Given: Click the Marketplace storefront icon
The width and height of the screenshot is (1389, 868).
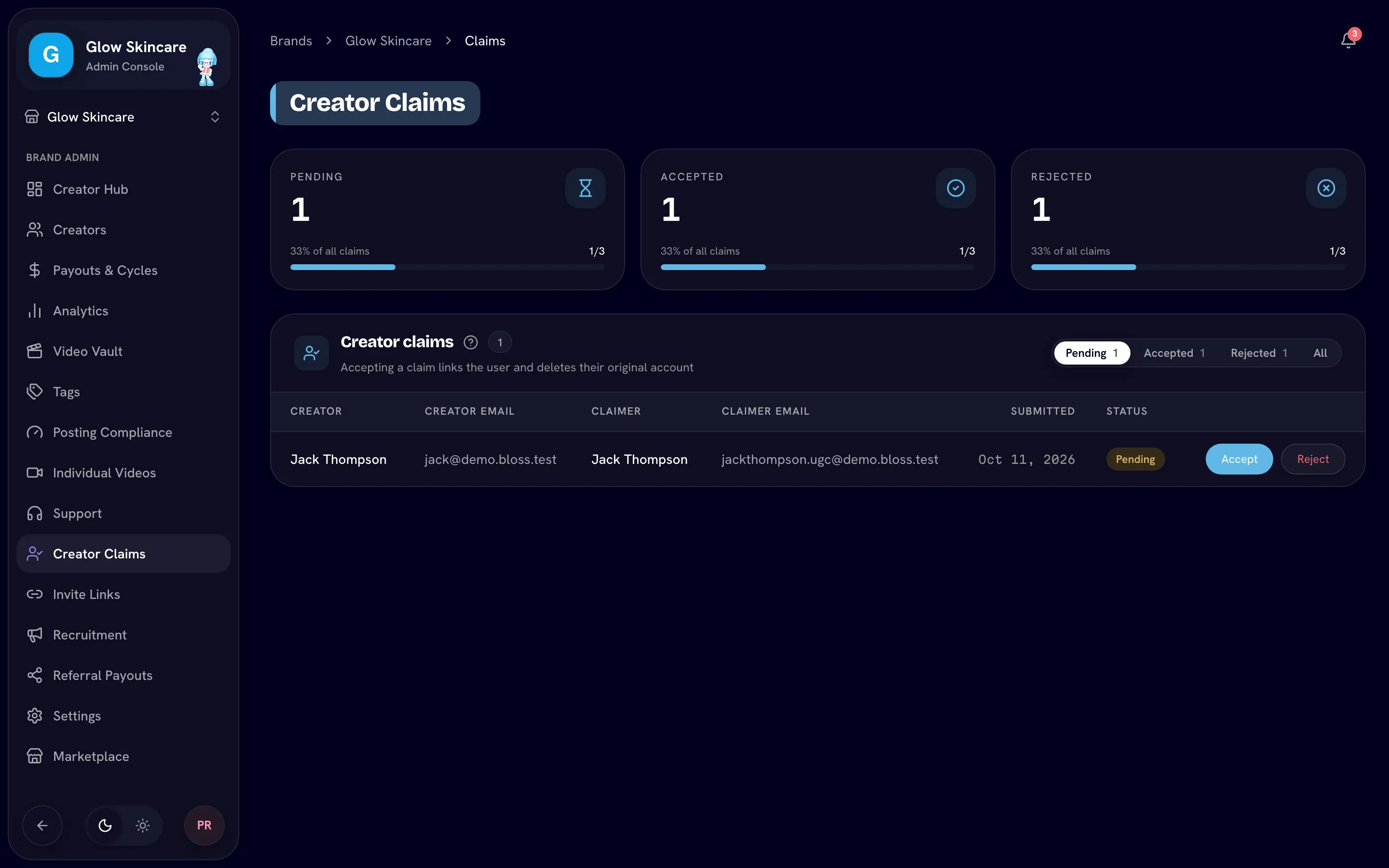Looking at the screenshot, I should (34, 756).
